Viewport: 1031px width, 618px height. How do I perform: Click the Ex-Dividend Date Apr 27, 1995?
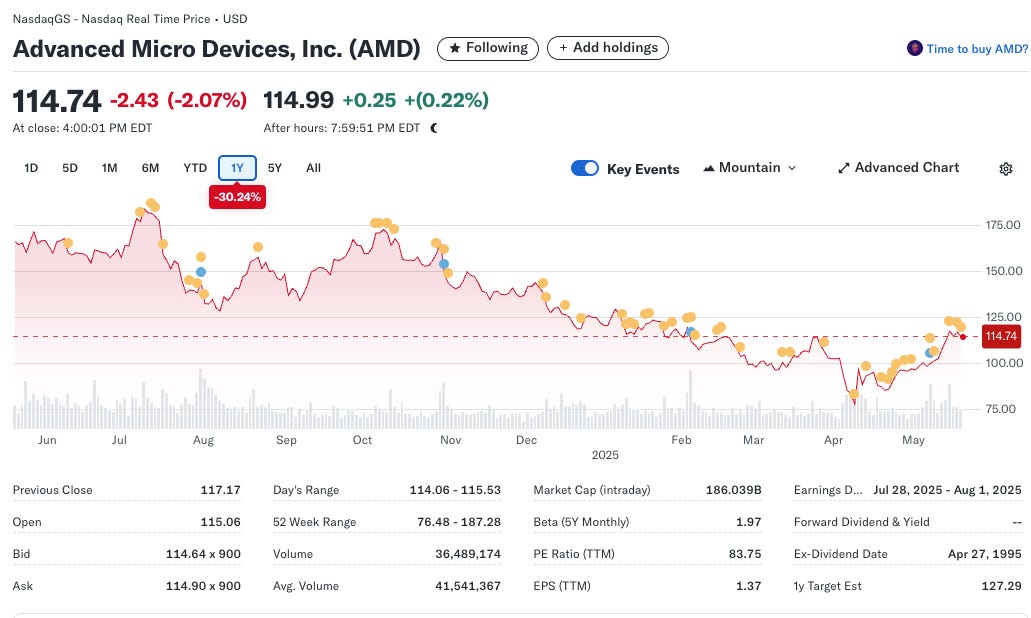[984, 554]
